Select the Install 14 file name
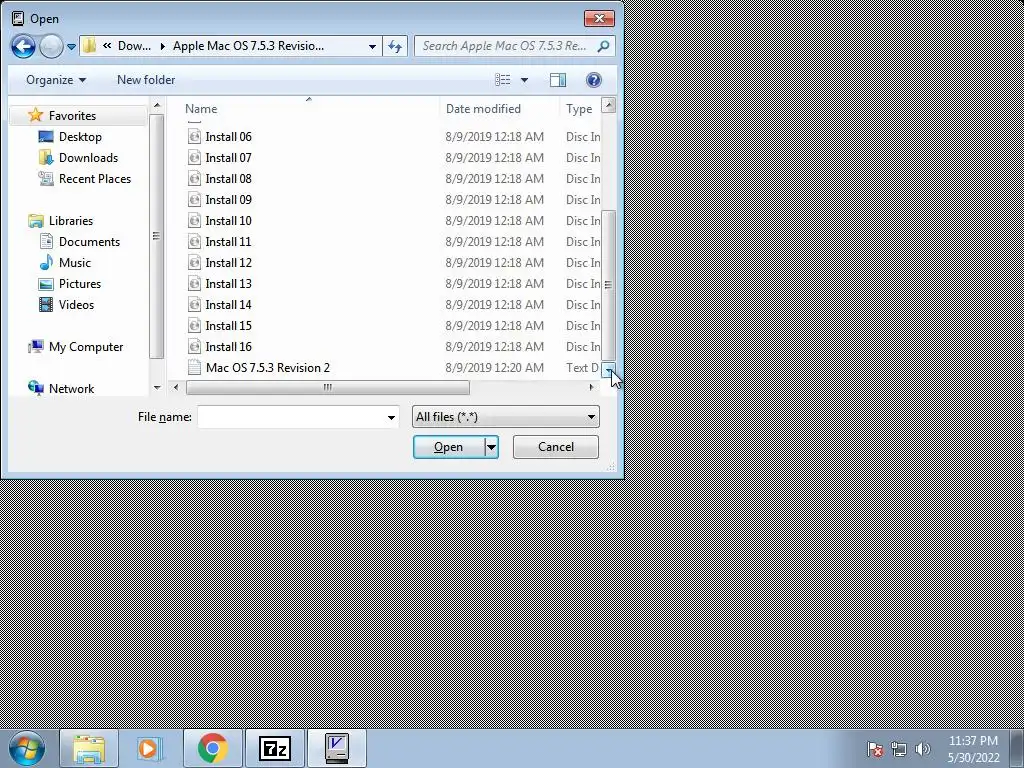 pyautogui.click(x=229, y=304)
